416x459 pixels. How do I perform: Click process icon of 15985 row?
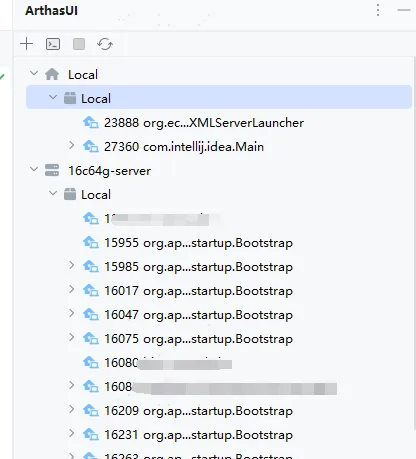click(91, 266)
